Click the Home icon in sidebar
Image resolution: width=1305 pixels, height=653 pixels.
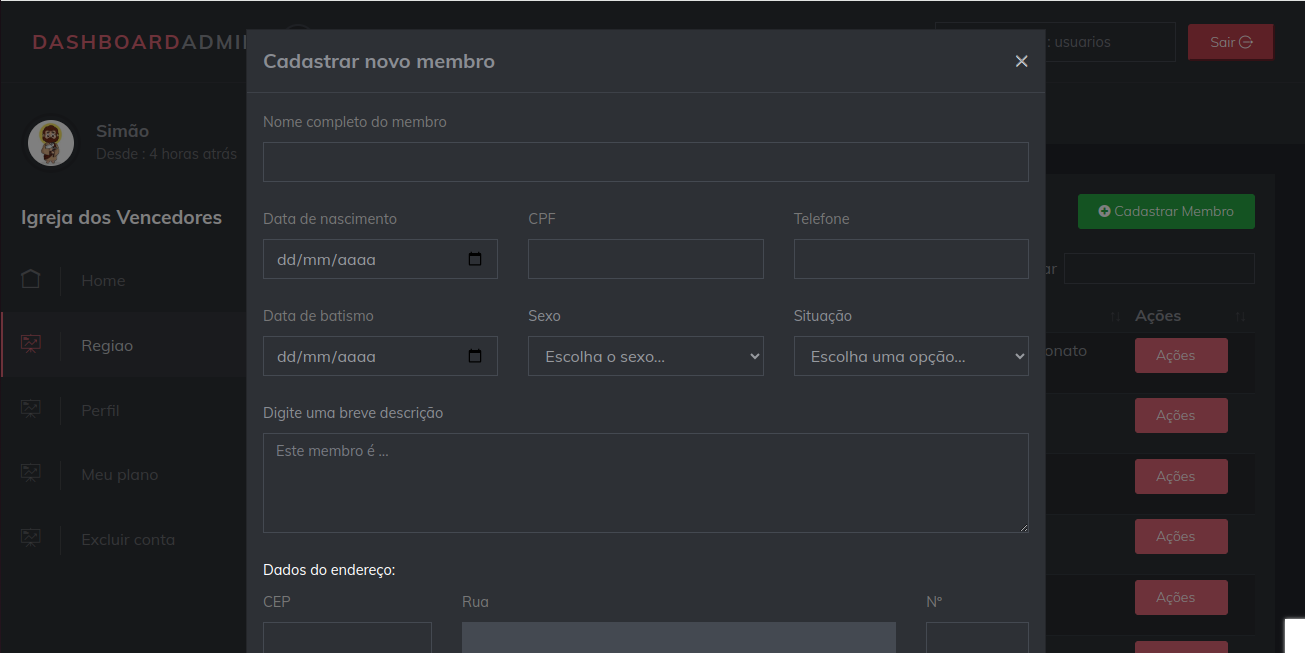click(x=31, y=280)
